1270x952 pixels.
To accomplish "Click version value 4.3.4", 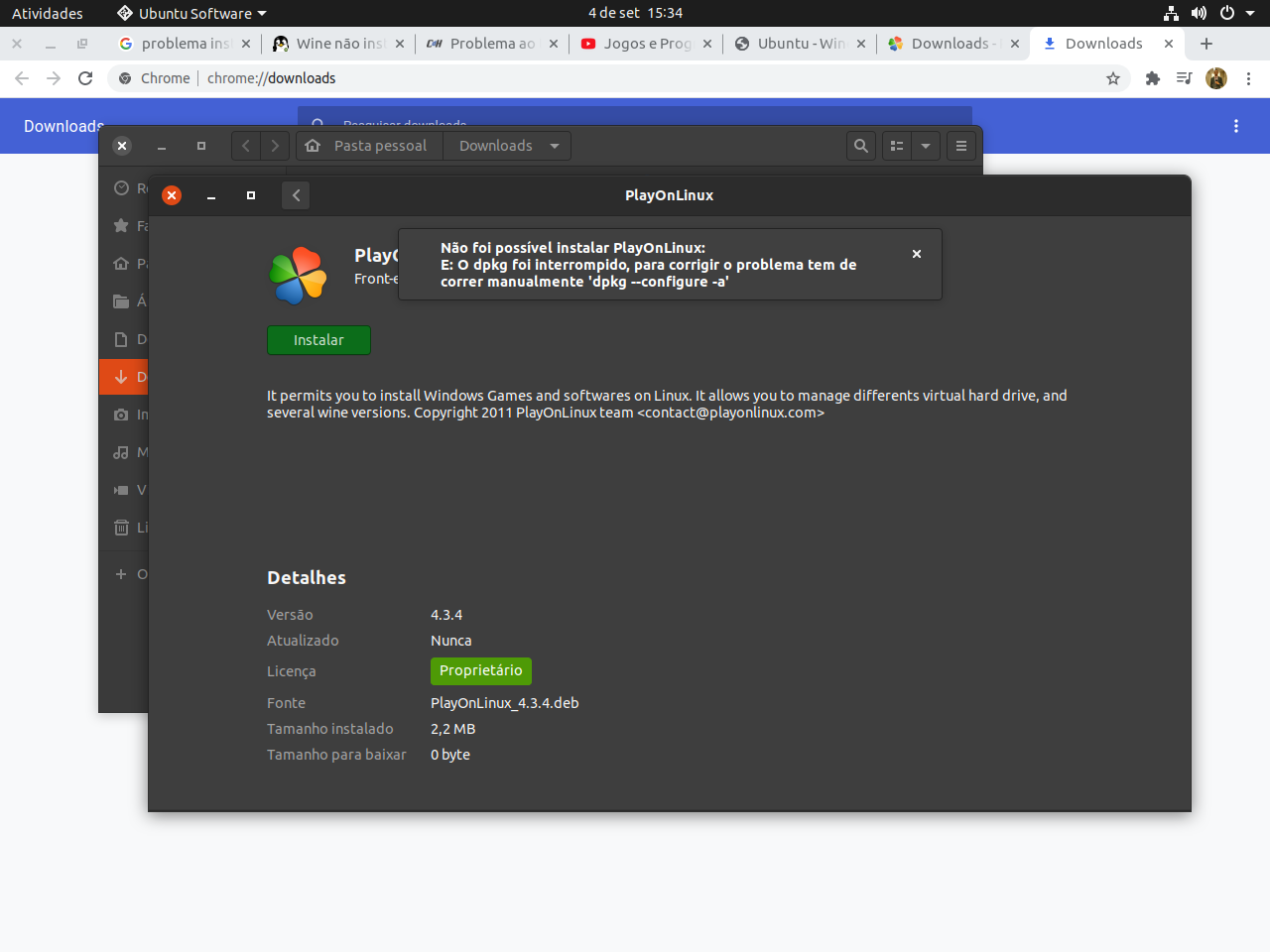I will click(446, 615).
